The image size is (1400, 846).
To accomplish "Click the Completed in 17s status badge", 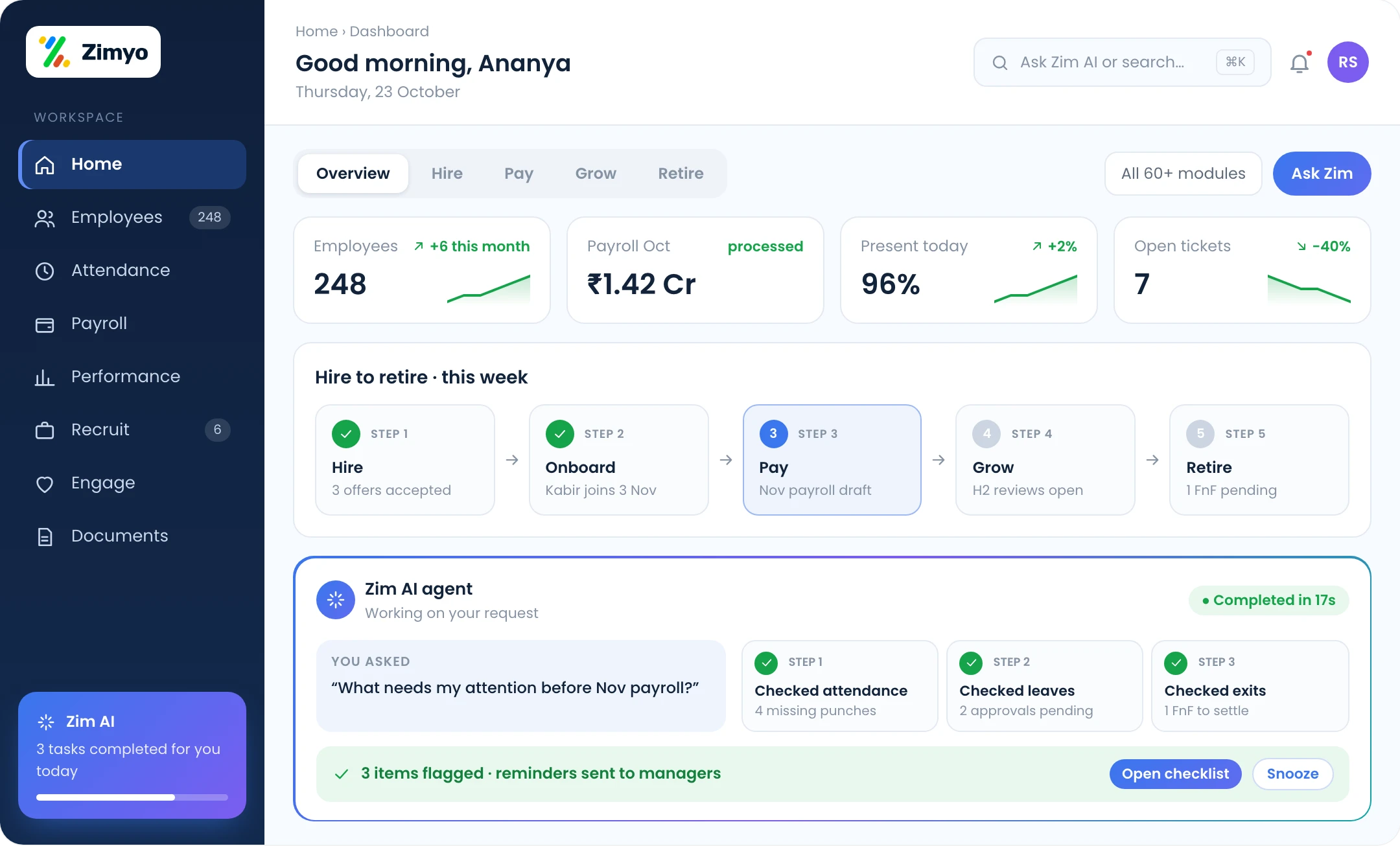I will coord(1269,600).
